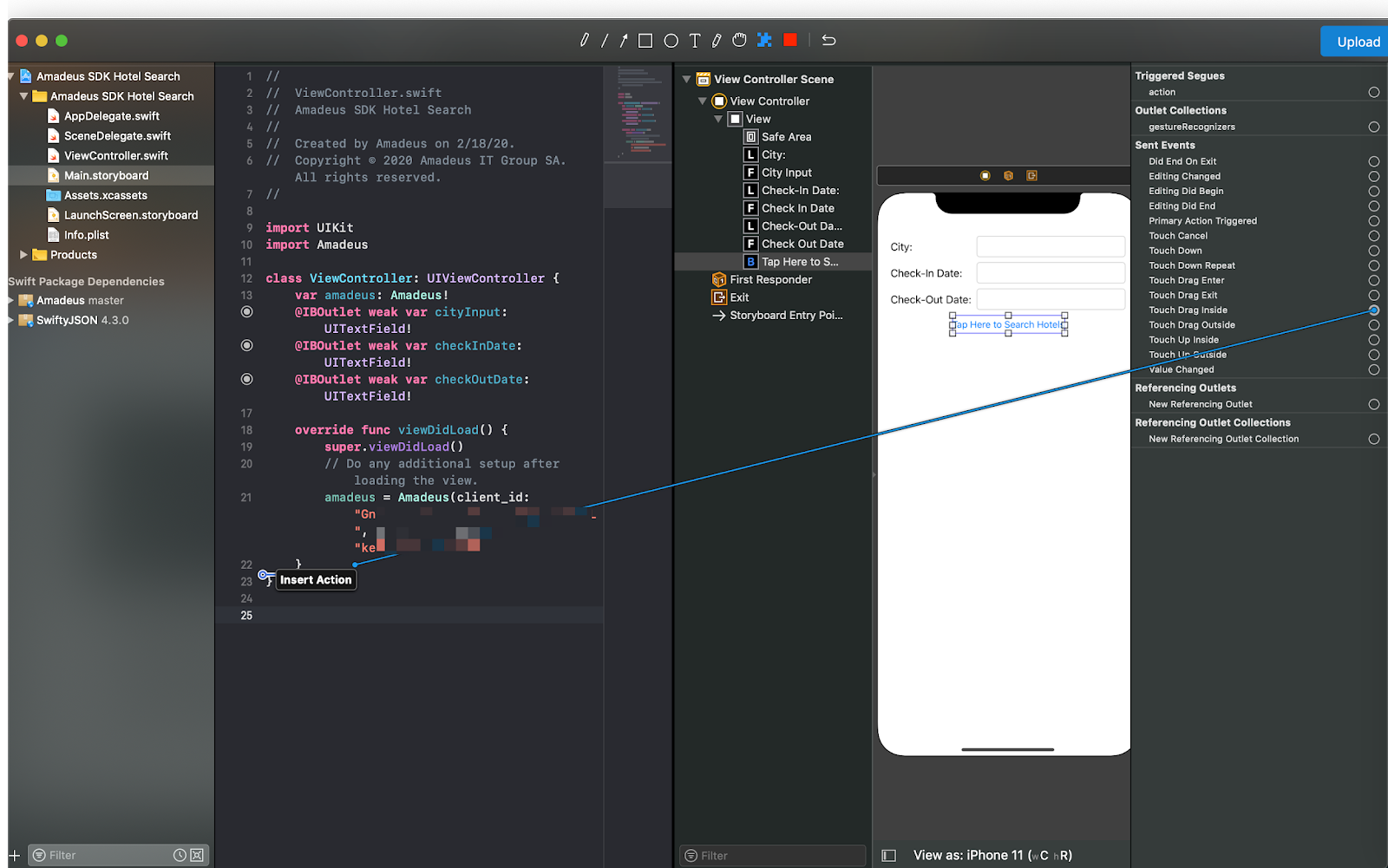Open Assets.xcassets catalog

click(106, 195)
